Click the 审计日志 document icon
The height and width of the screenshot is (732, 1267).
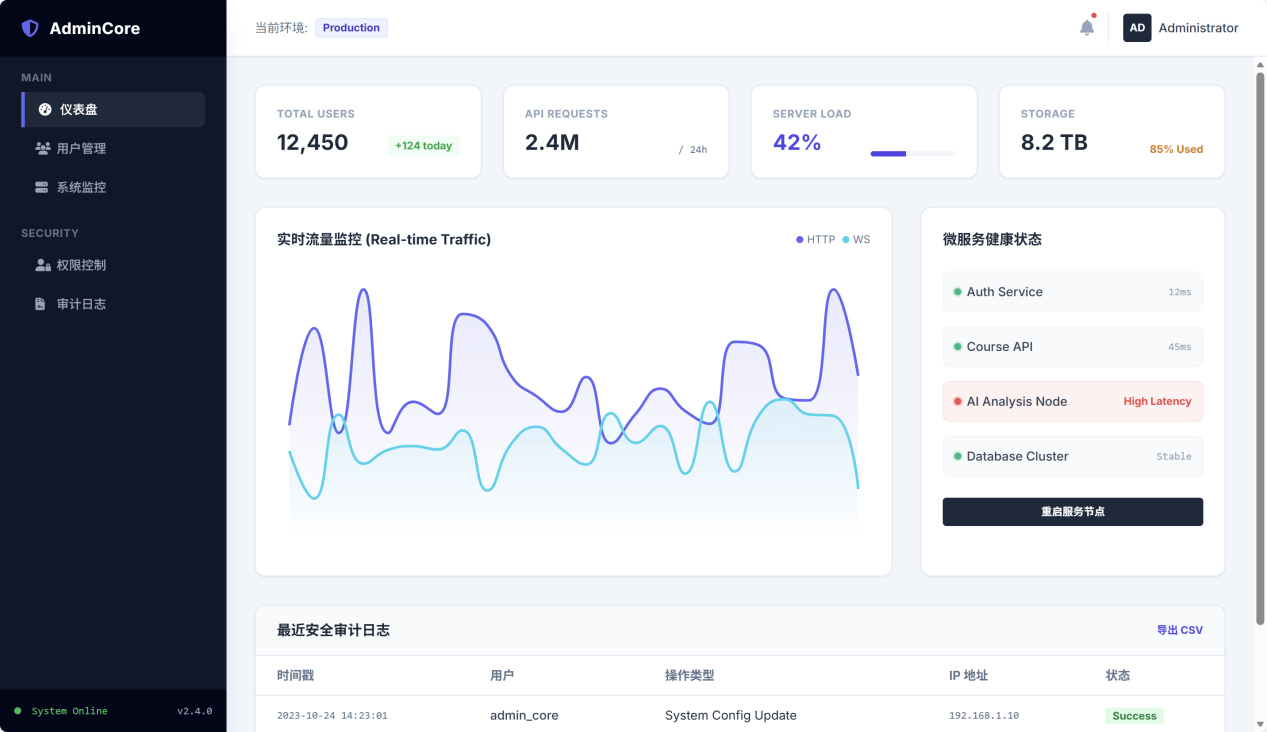[41, 304]
